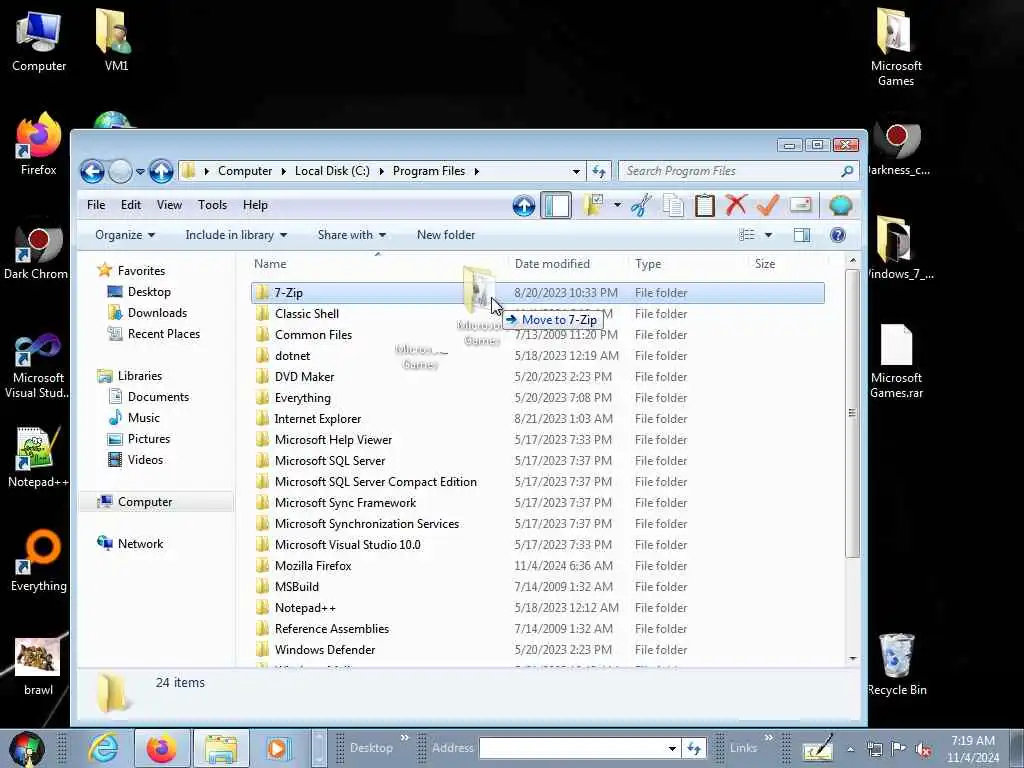This screenshot has height=768, width=1024.
Task: Click the orange checkmark Properties icon
Action: (768, 206)
